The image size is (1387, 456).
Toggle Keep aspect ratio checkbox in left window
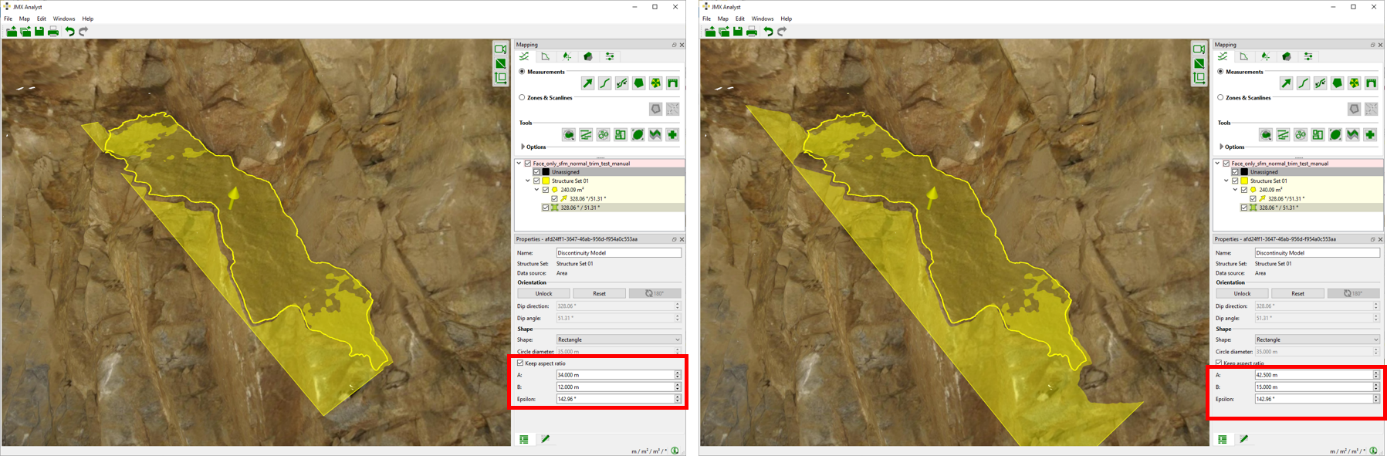click(520, 363)
